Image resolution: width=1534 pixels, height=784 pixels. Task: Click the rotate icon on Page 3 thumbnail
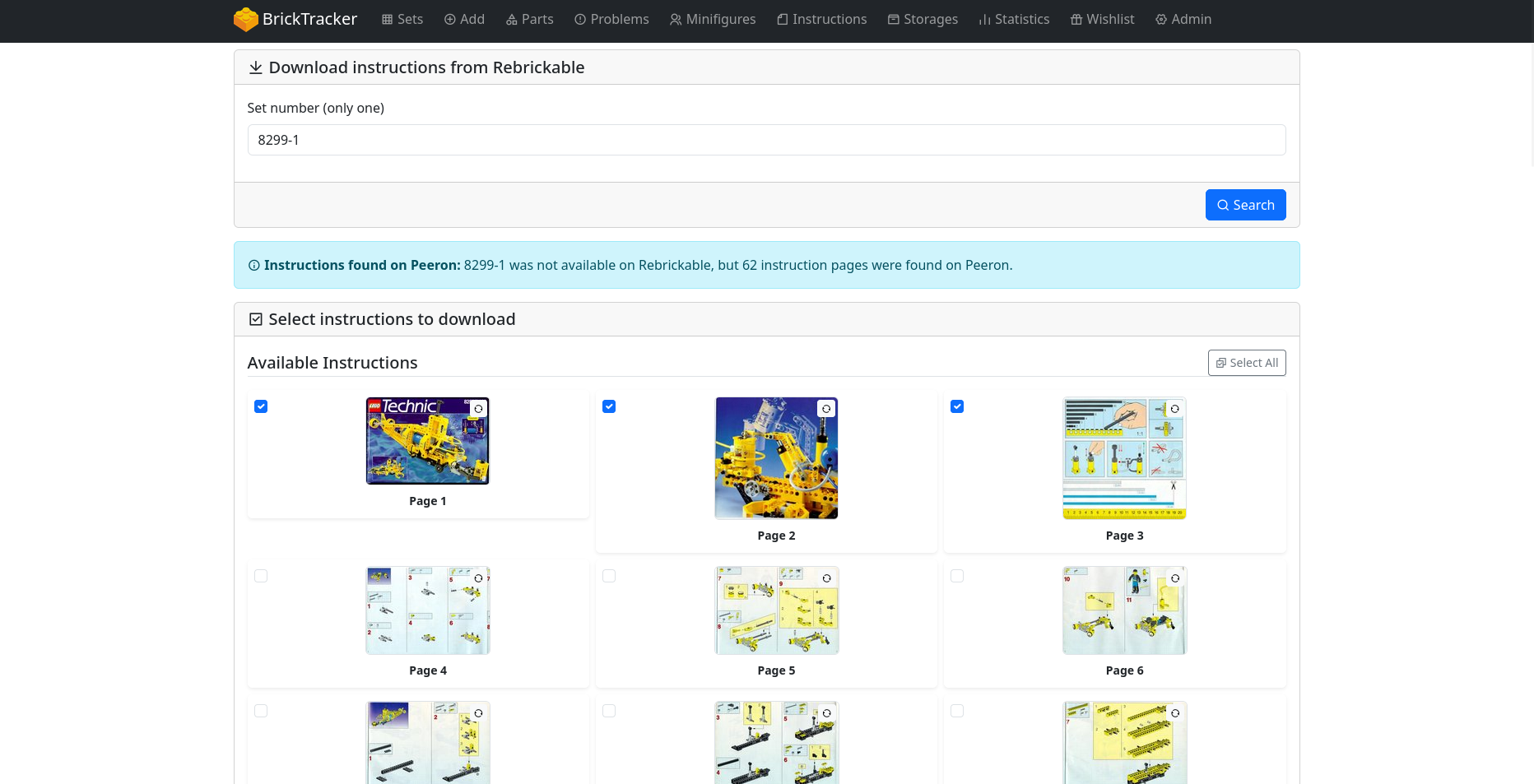(x=1174, y=409)
